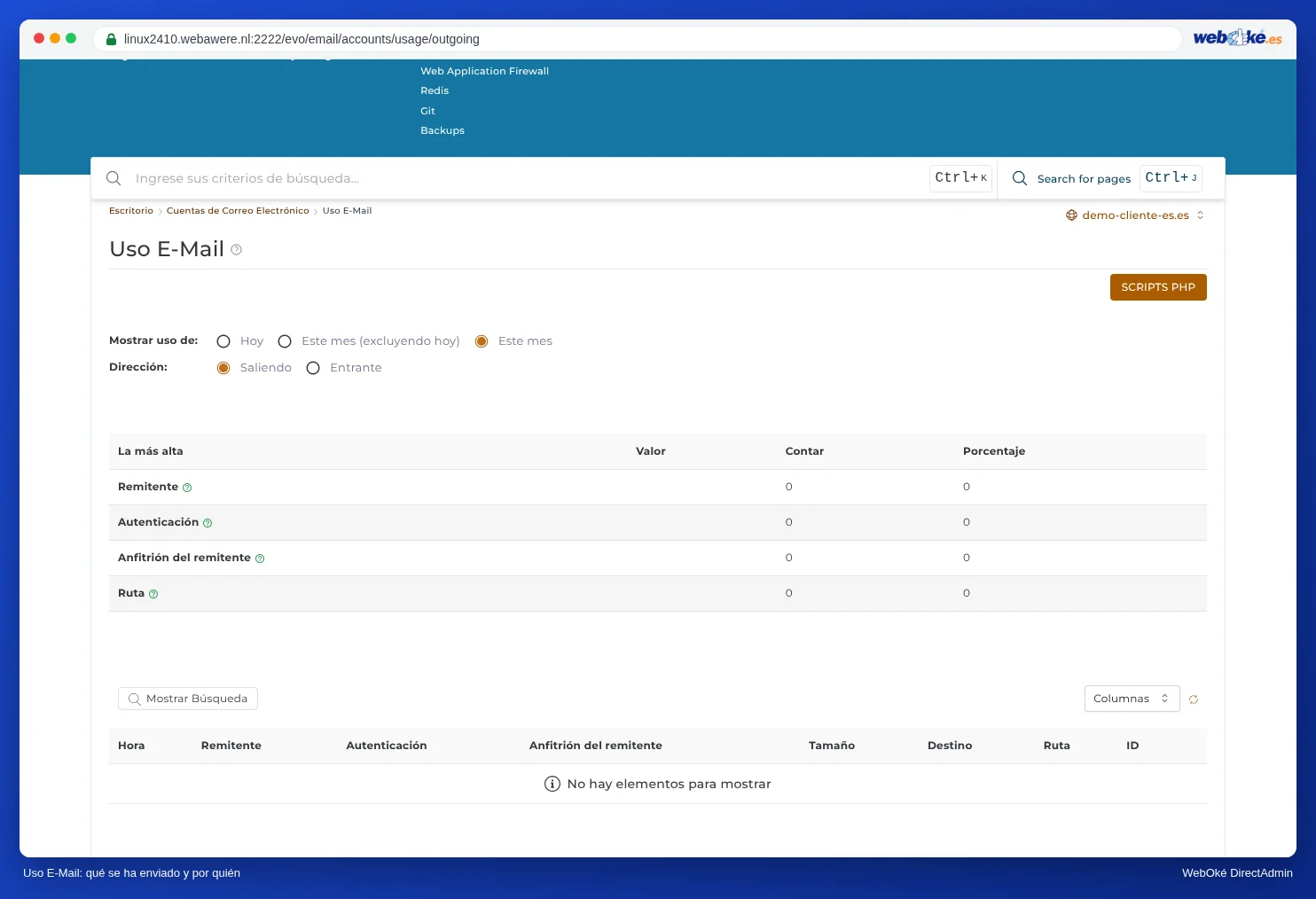Click the help icon next to Anfitrión del remitente
The image size is (1316, 899).
[x=260, y=559]
